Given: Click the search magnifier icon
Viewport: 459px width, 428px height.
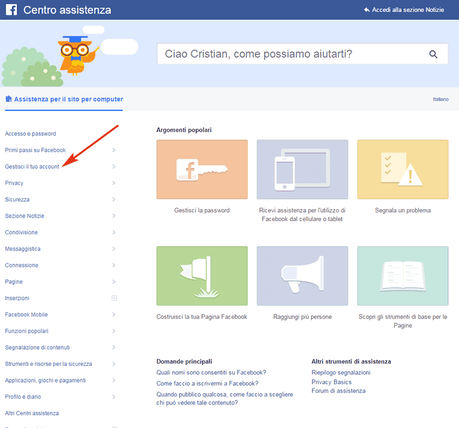Looking at the screenshot, I should (x=433, y=54).
